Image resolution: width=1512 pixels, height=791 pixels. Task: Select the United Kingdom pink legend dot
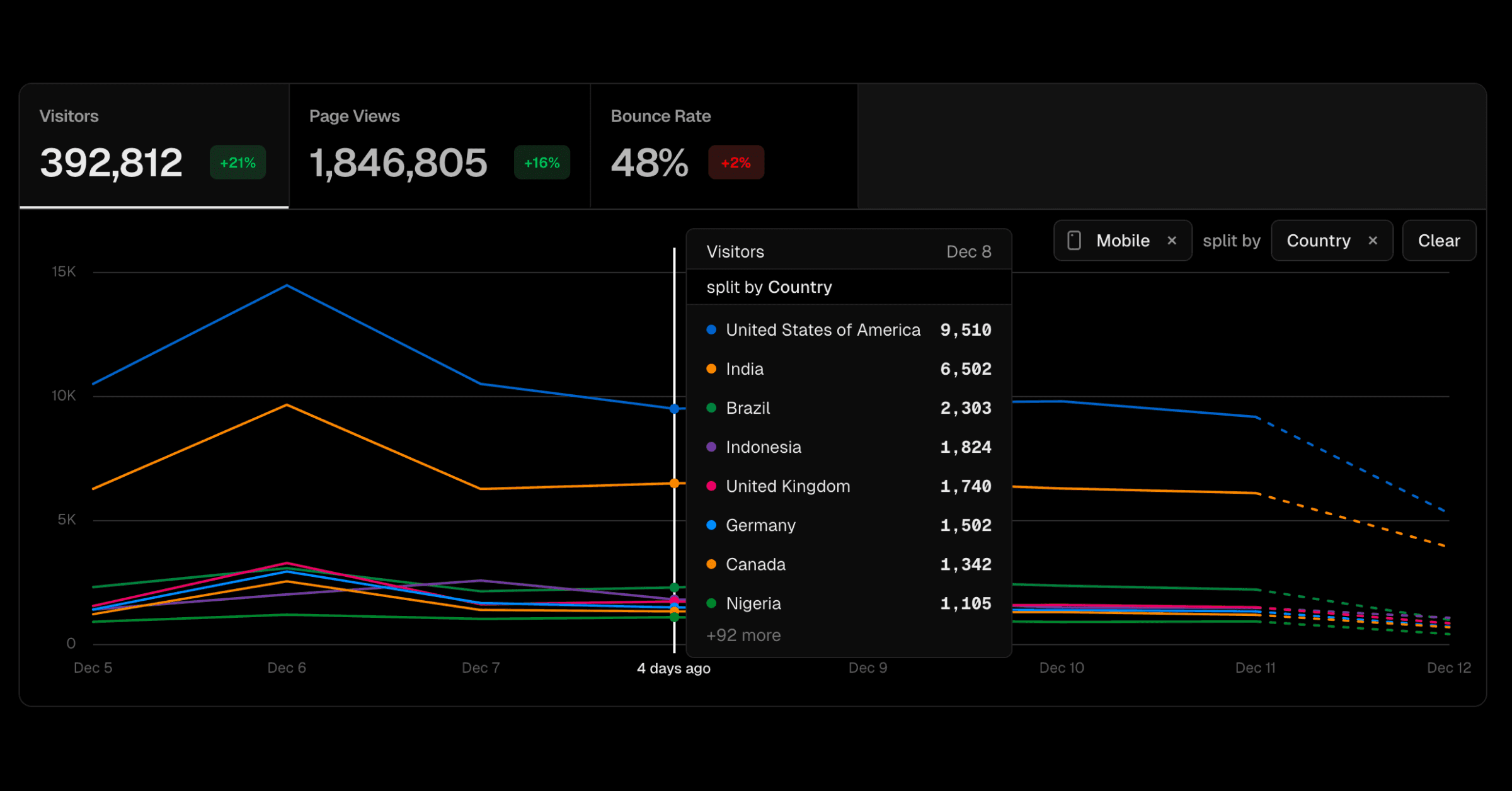tap(711, 486)
